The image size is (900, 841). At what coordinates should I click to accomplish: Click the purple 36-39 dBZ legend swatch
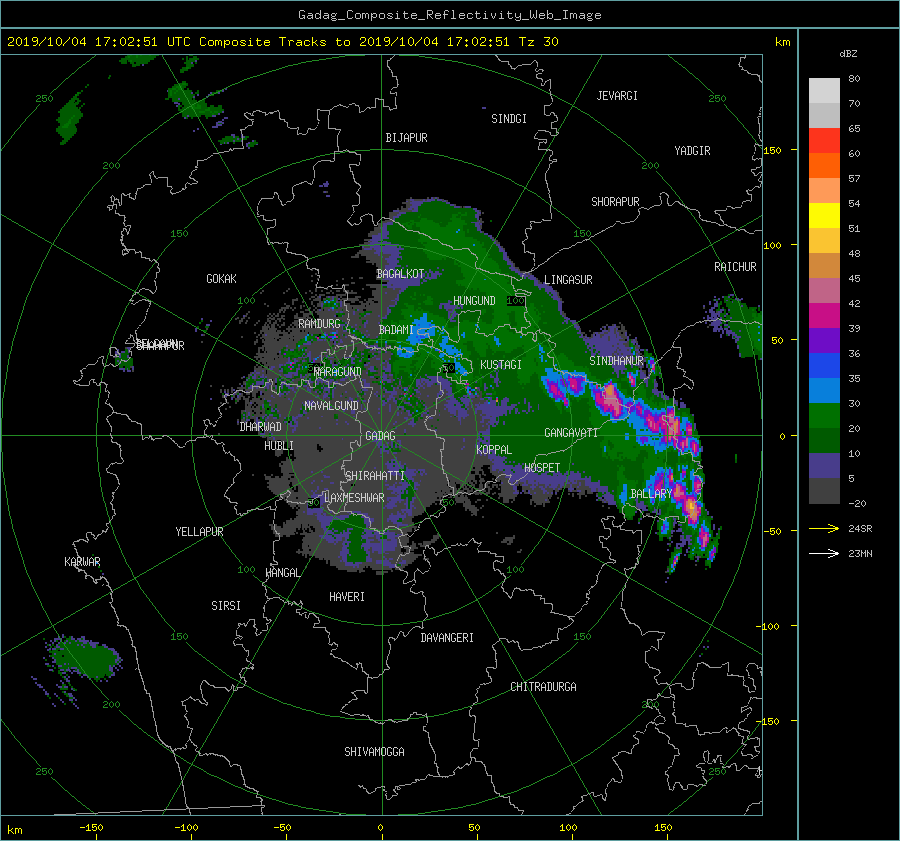tap(824, 340)
